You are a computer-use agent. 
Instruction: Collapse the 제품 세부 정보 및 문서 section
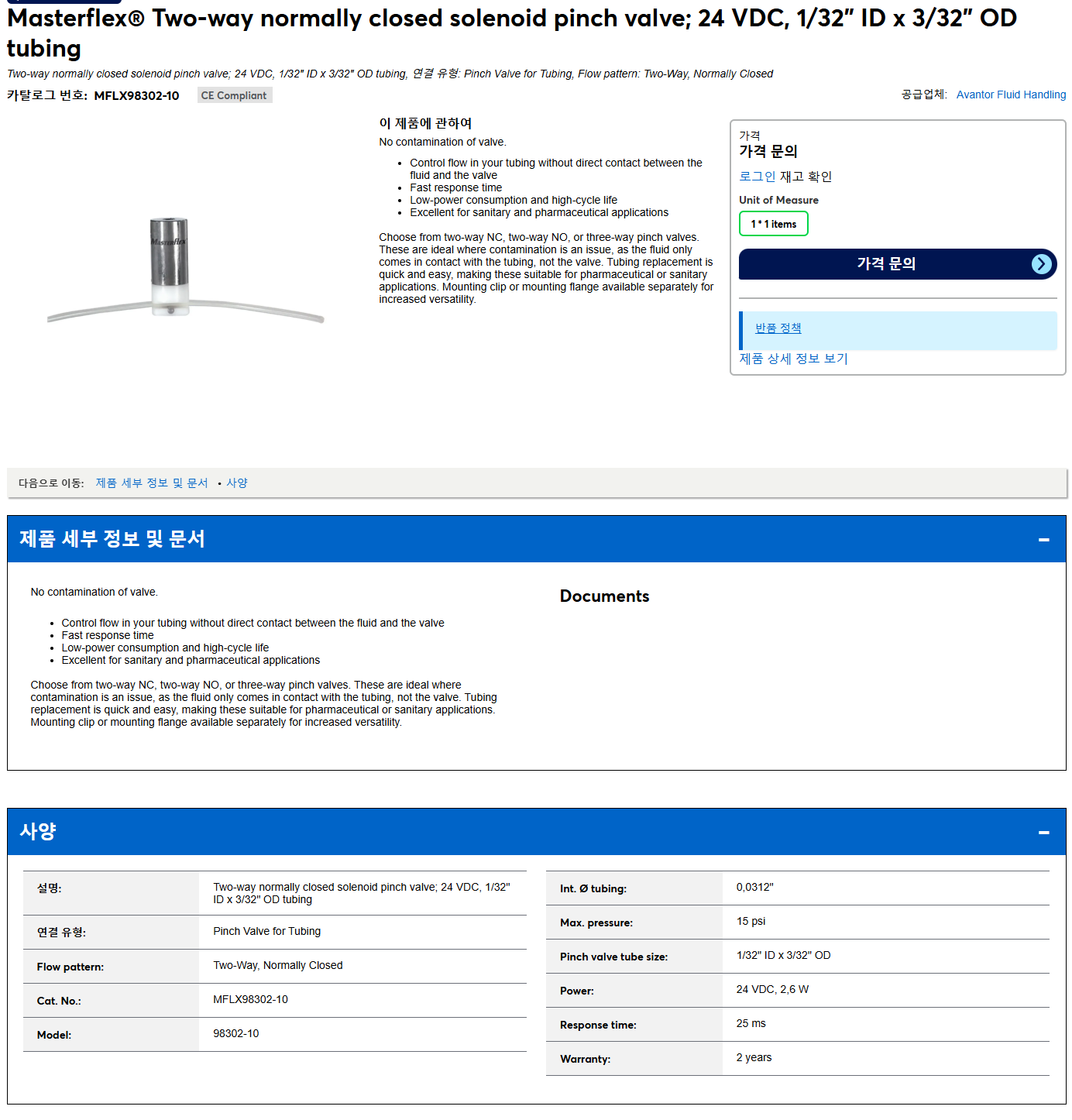coord(1043,539)
